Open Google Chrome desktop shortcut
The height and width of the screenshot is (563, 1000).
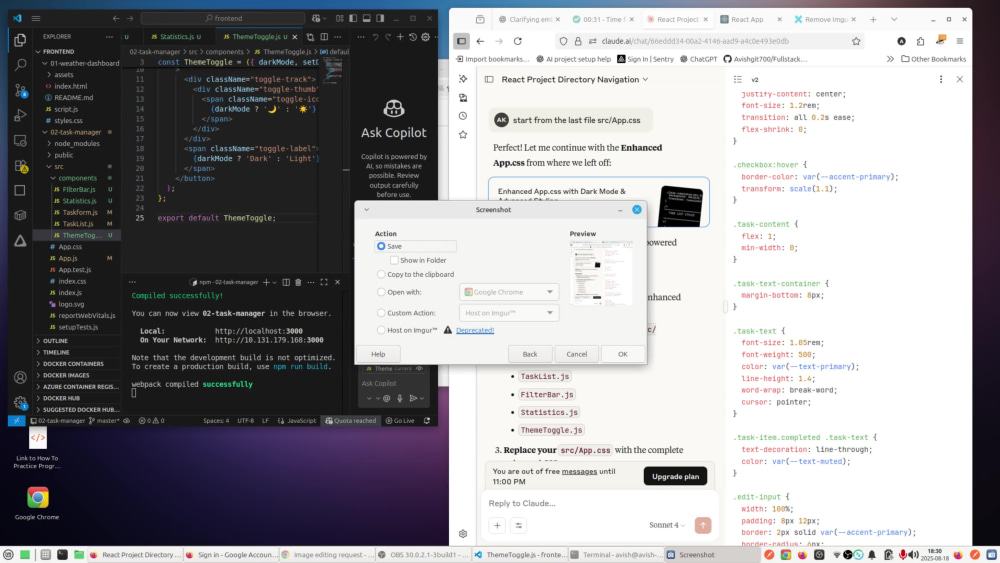(37, 503)
